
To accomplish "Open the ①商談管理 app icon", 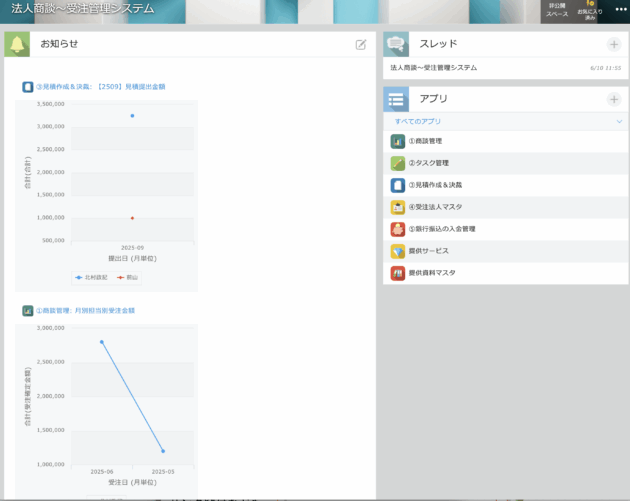I will pos(398,141).
